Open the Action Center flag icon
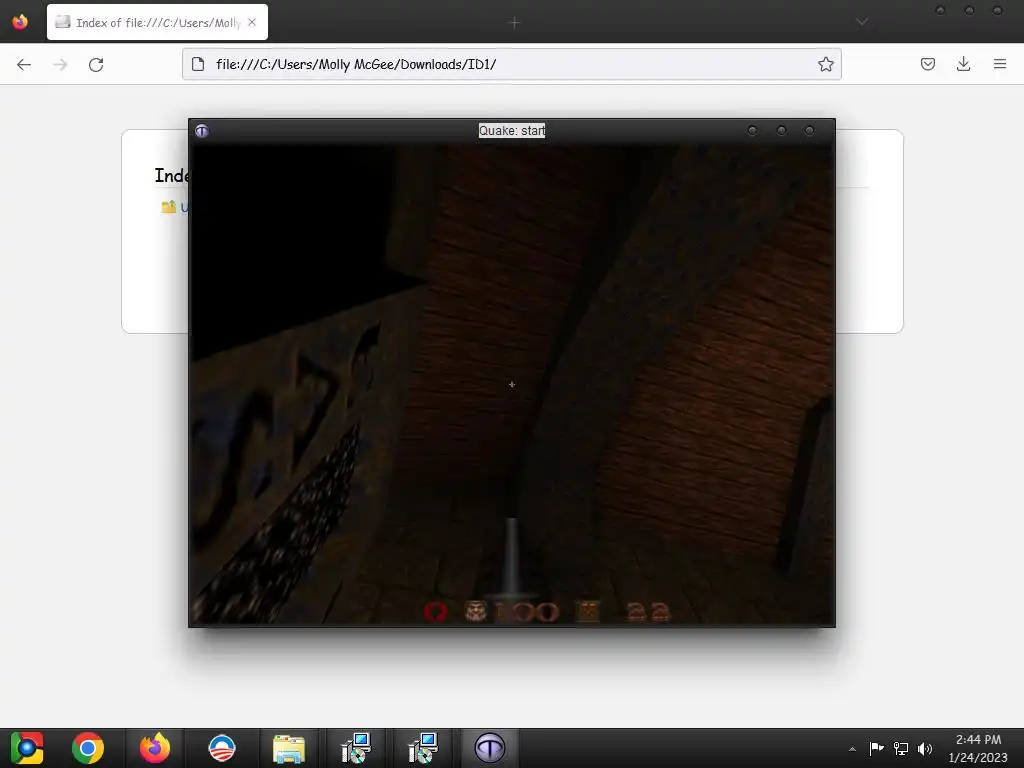1024x768 pixels. [876, 748]
